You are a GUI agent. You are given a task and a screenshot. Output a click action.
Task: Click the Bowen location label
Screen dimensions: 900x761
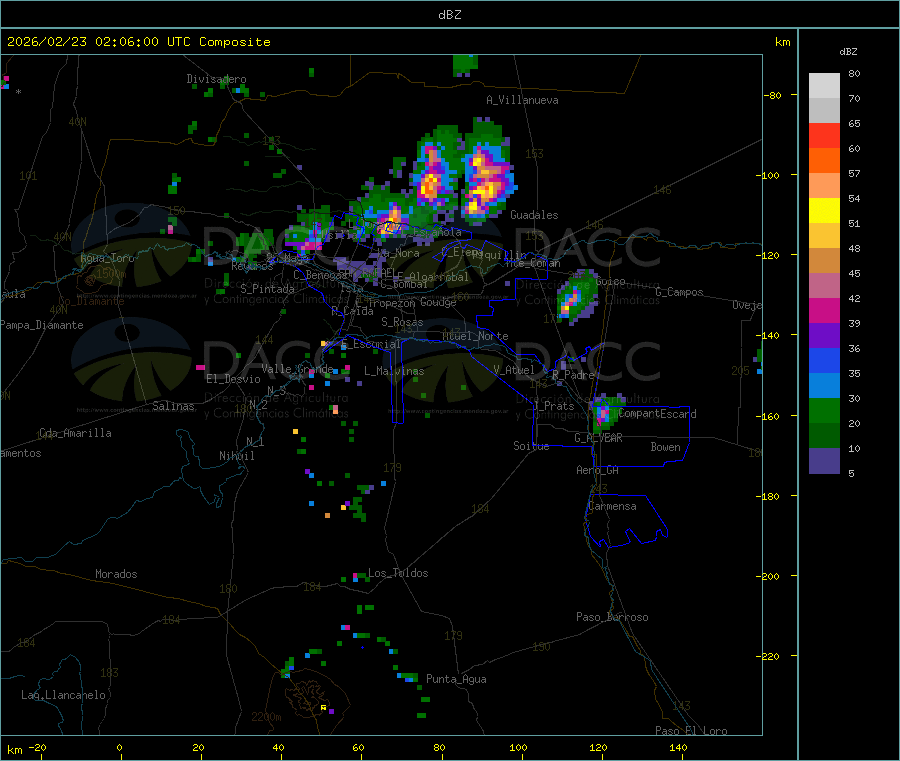666,447
